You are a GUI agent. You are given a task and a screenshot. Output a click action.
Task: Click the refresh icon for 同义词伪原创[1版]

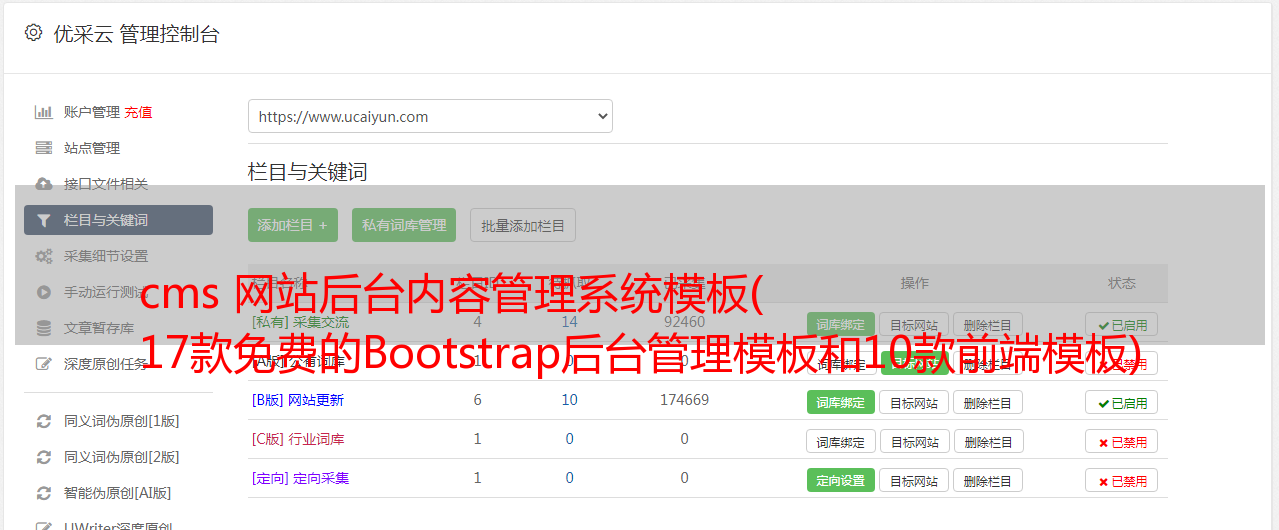pos(43,421)
